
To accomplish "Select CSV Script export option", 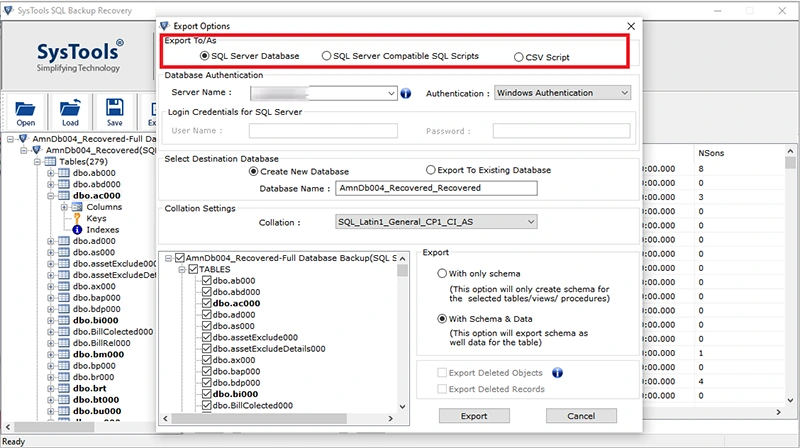I will pos(518,57).
